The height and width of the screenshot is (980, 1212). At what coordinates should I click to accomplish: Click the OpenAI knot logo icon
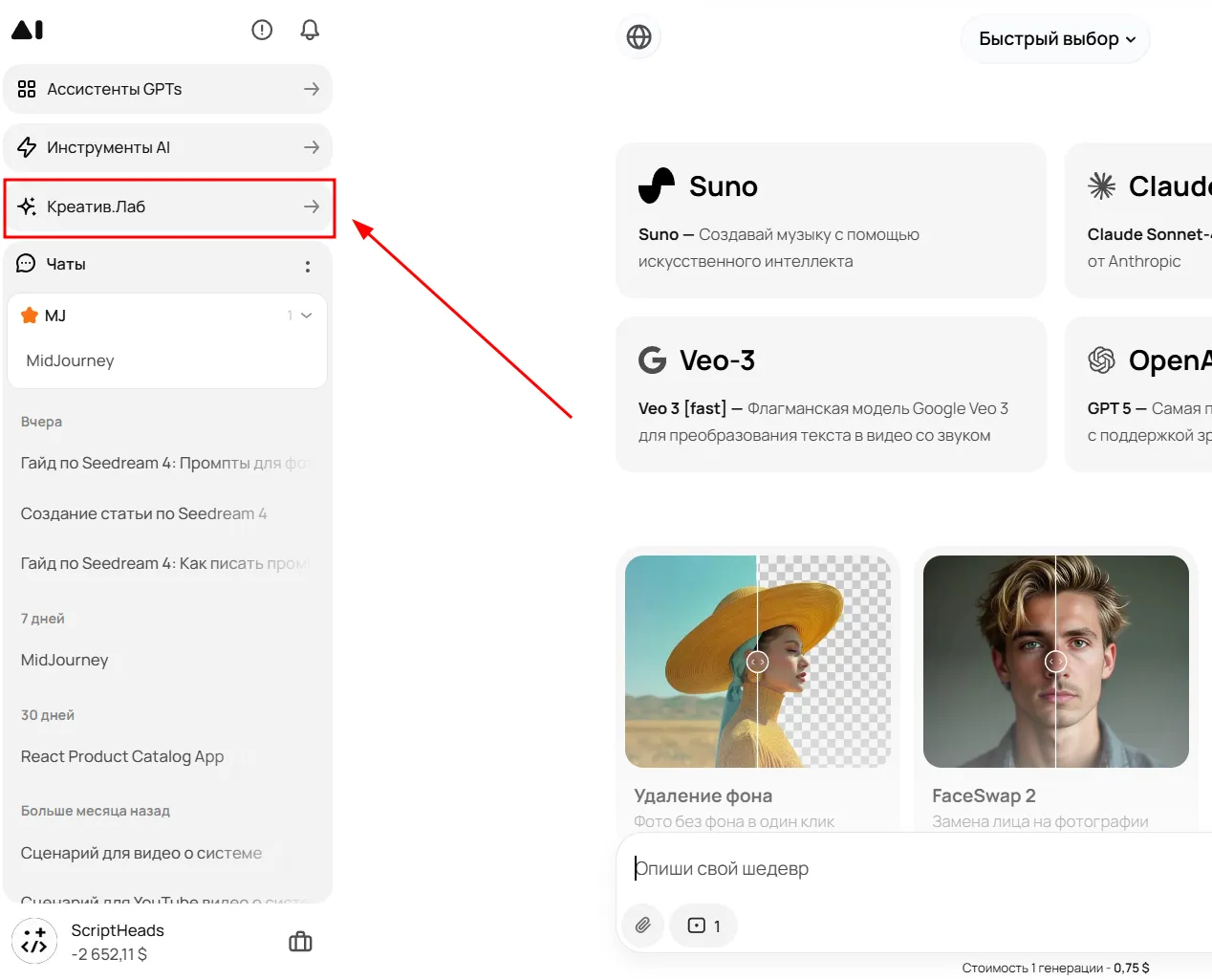[x=1102, y=360]
